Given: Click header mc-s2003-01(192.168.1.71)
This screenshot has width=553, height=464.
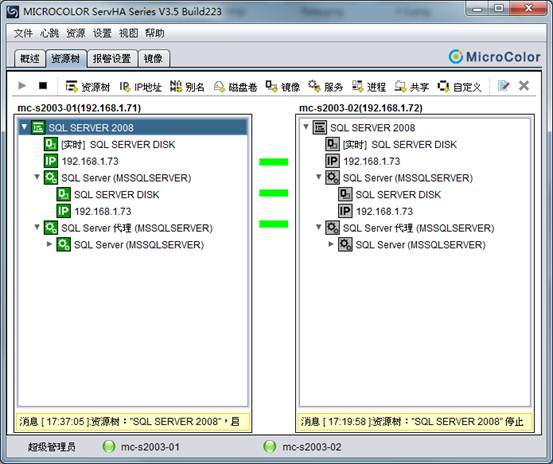Looking at the screenshot, I should click(79, 108).
